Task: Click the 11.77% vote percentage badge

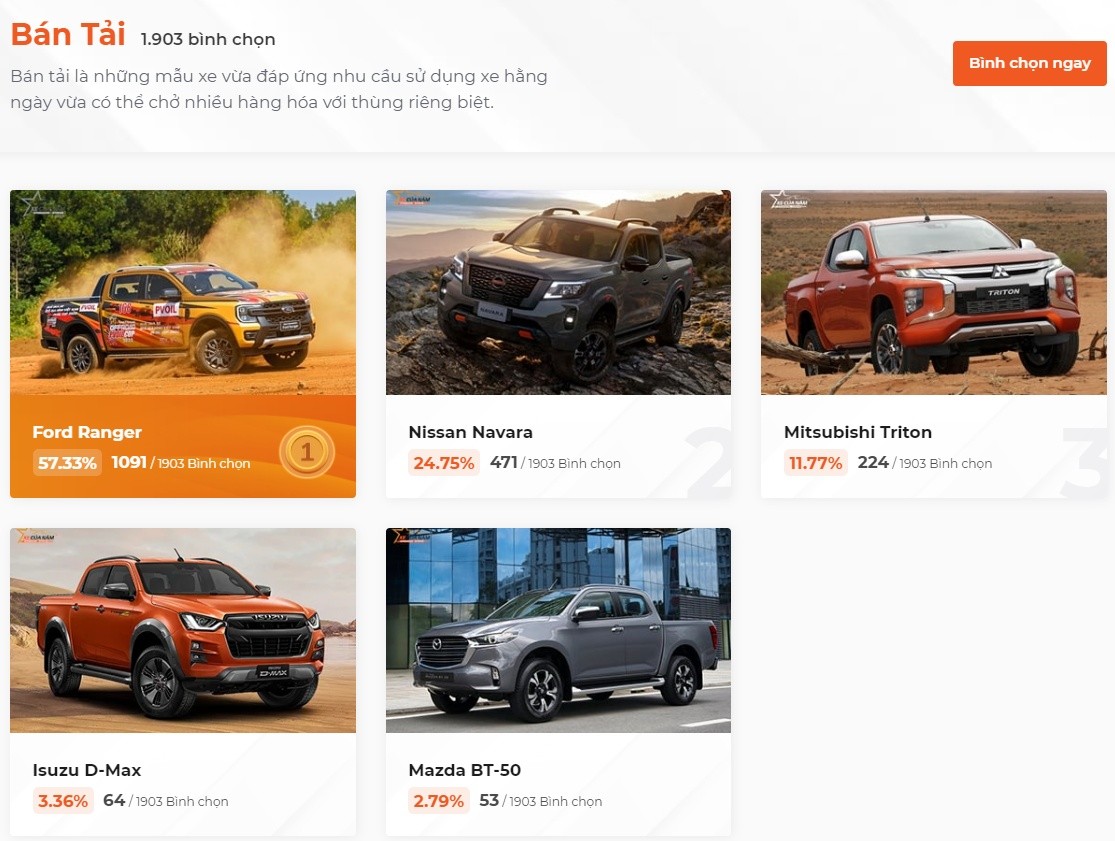Action: (x=815, y=463)
